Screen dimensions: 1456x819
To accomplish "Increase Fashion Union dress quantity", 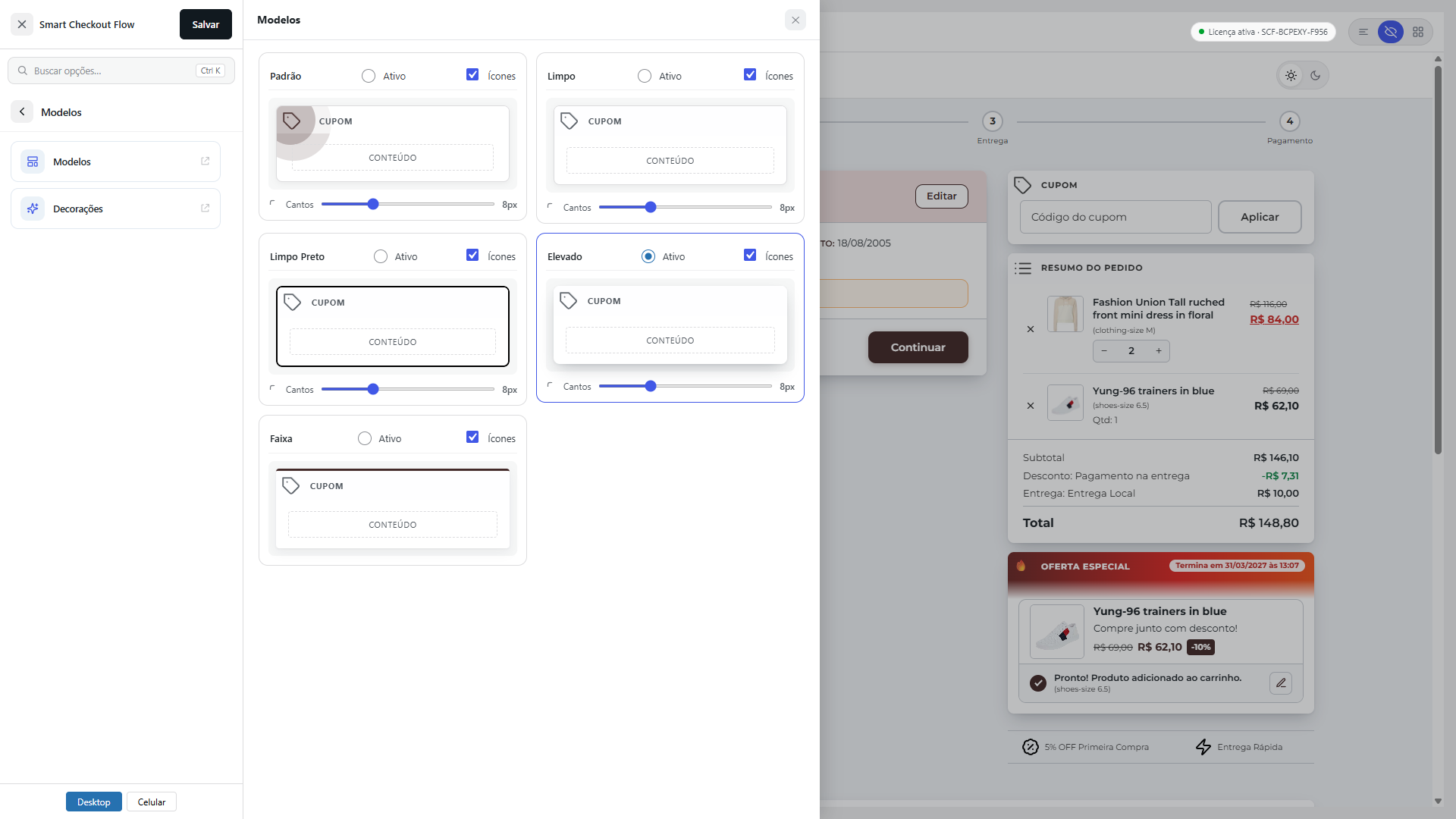I will [x=1159, y=351].
